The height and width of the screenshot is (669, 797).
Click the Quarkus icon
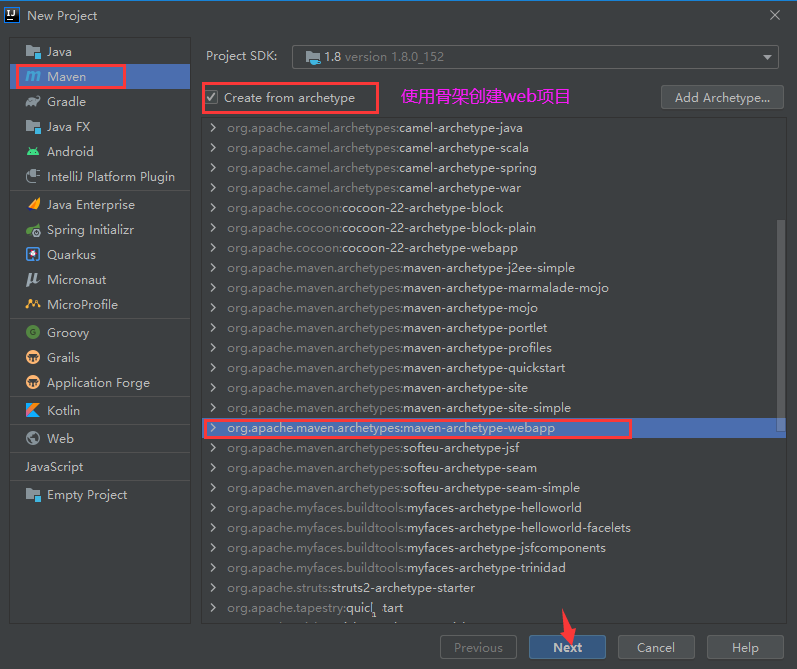pos(33,254)
